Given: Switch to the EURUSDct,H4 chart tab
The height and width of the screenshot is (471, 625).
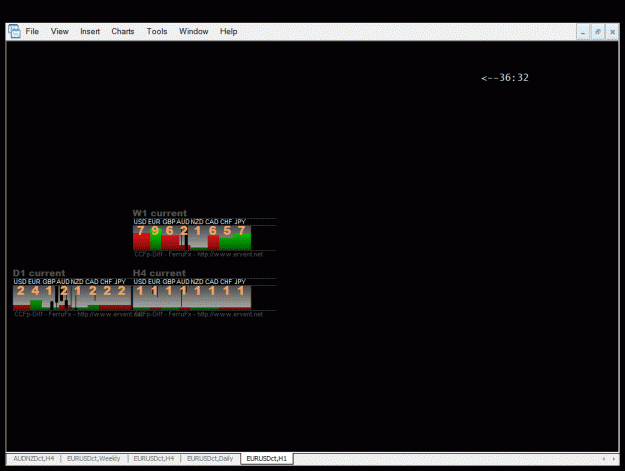Looking at the screenshot, I should [154, 459].
